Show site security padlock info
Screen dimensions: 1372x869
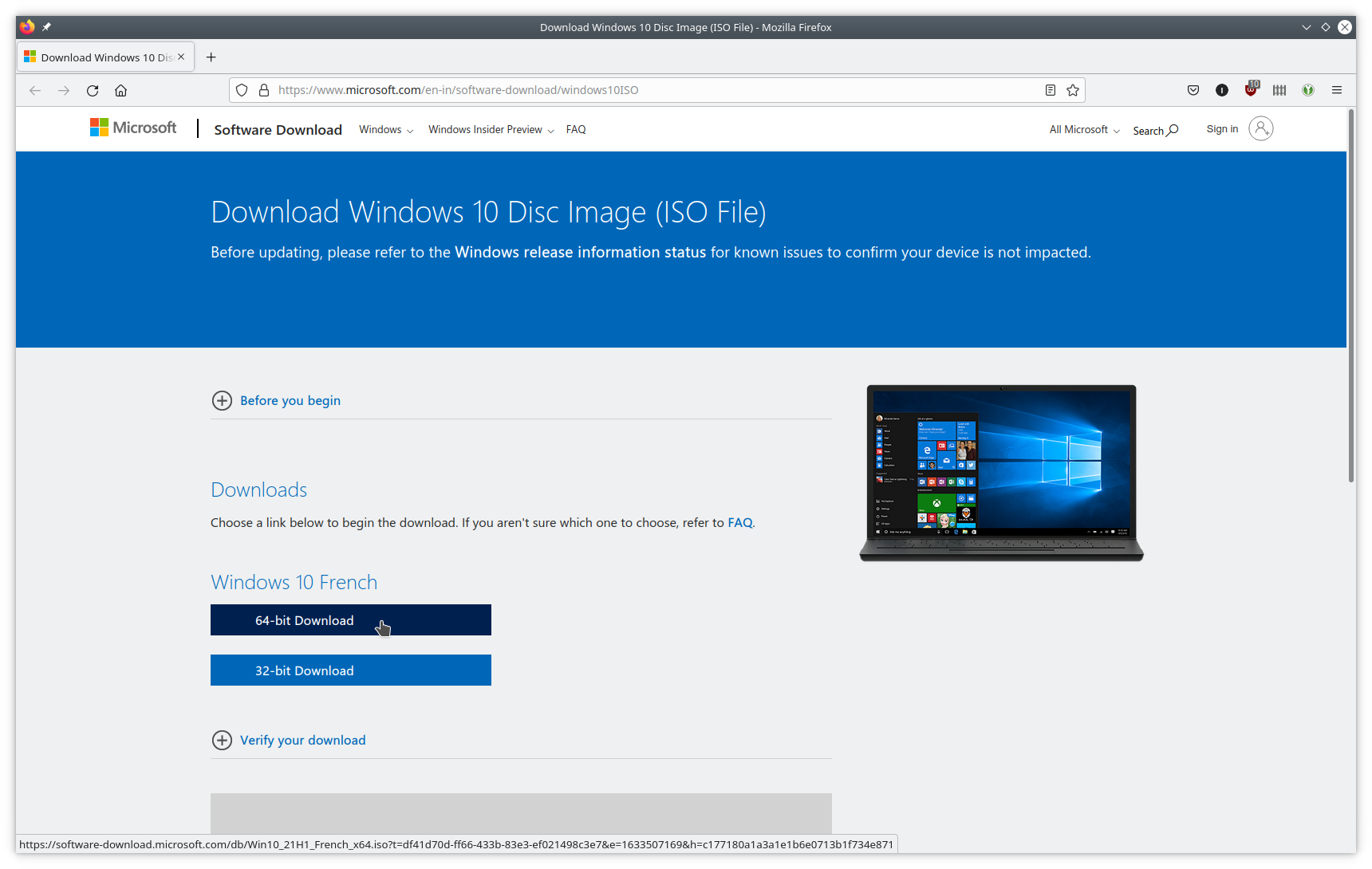pos(264,90)
